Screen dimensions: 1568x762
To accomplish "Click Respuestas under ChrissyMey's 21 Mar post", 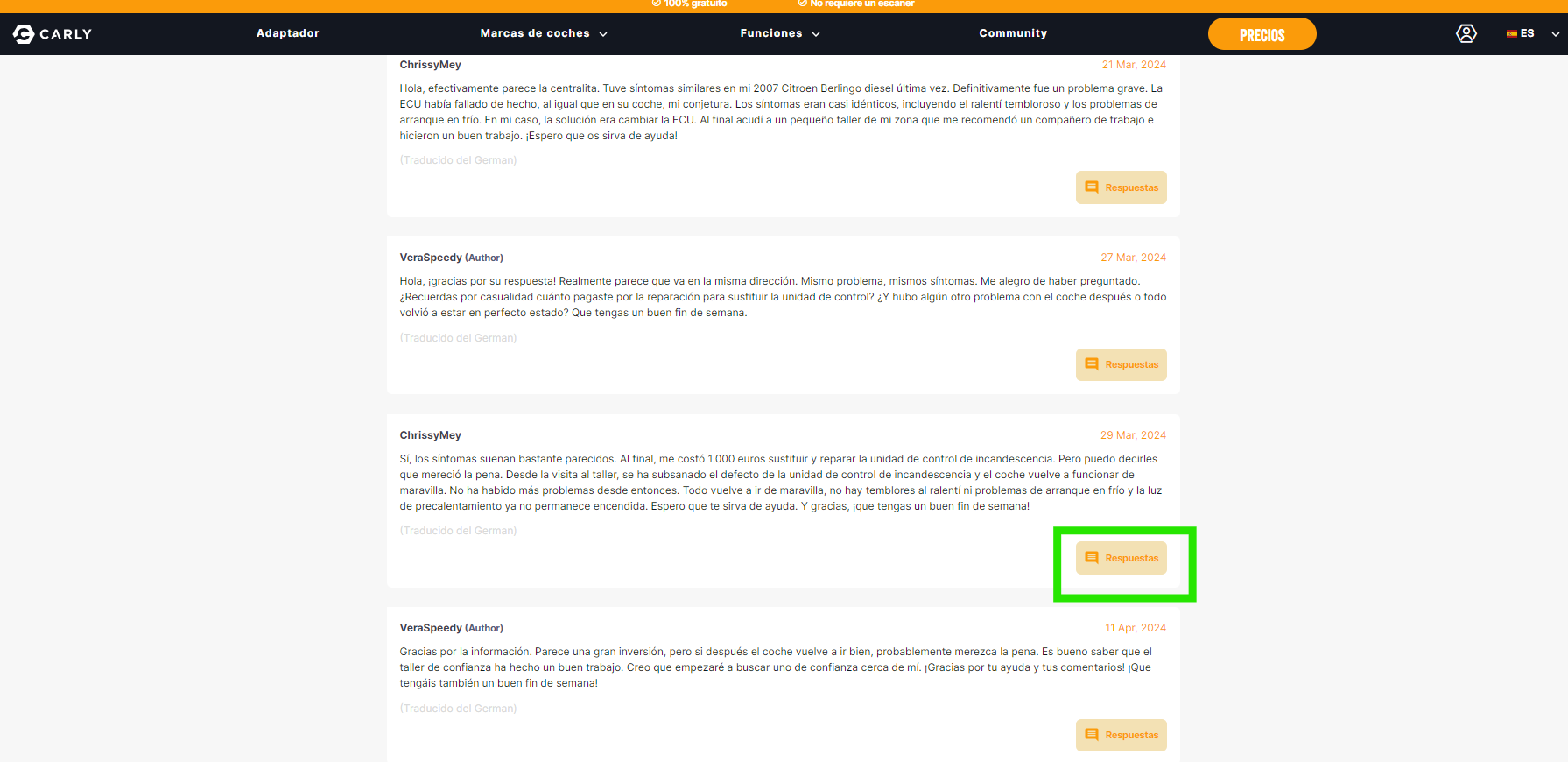I will [x=1121, y=187].
